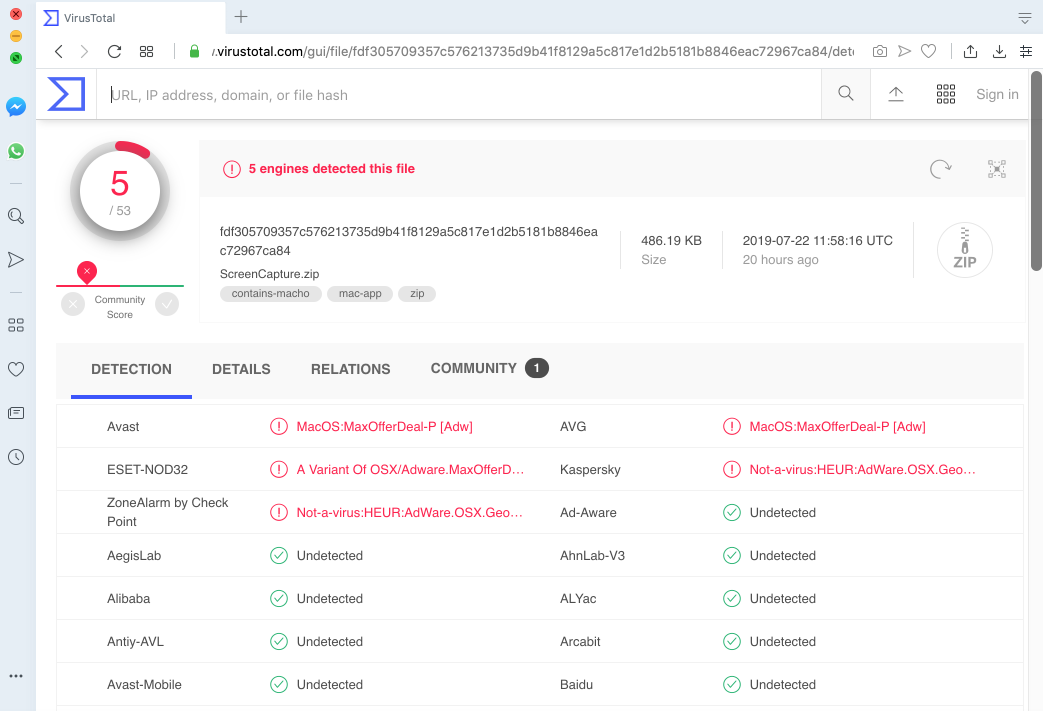Click the Alibaba engine name
The width and height of the screenshot is (1043, 711).
(128, 599)
